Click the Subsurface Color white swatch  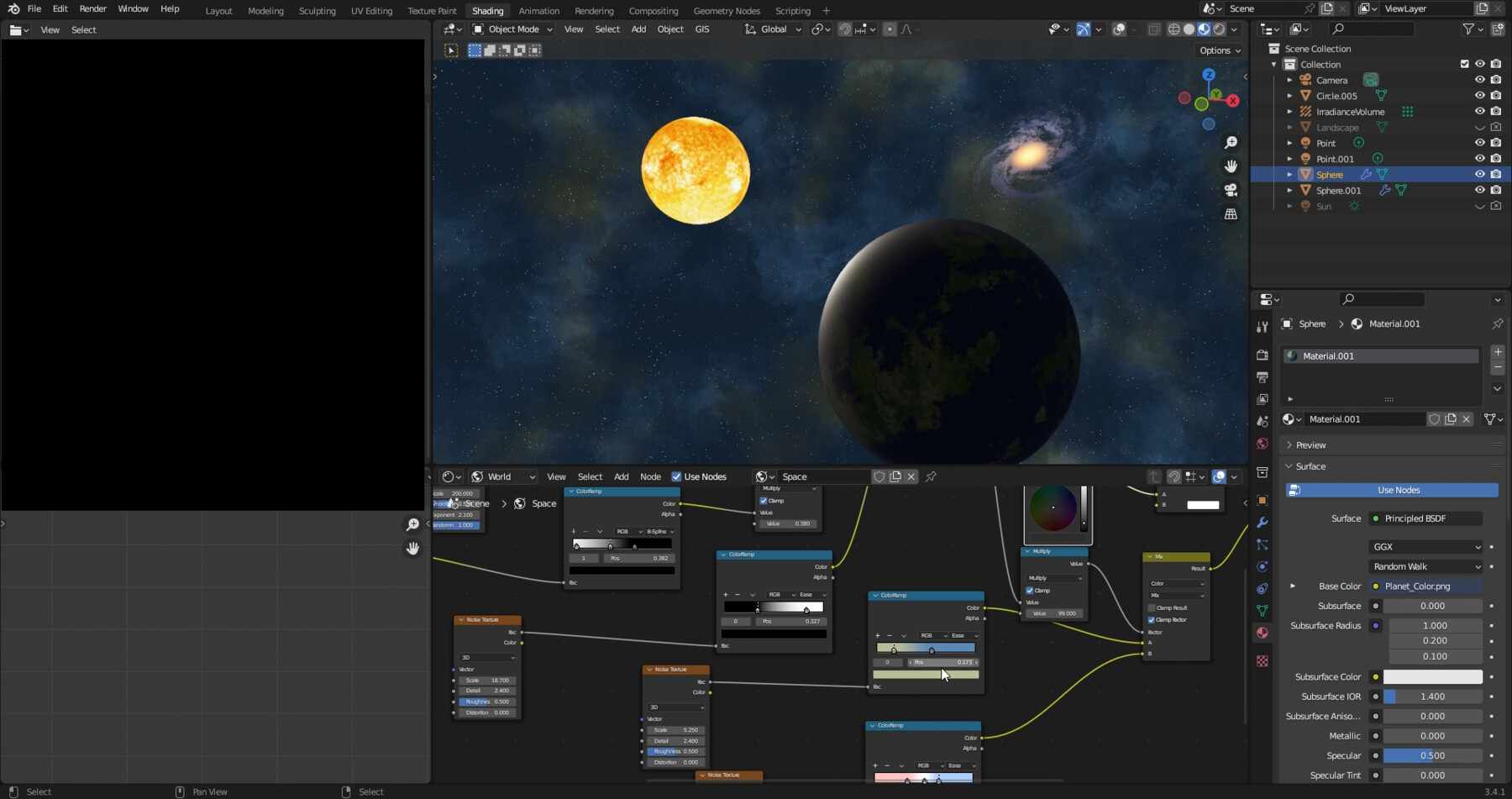pos(1434,676)
